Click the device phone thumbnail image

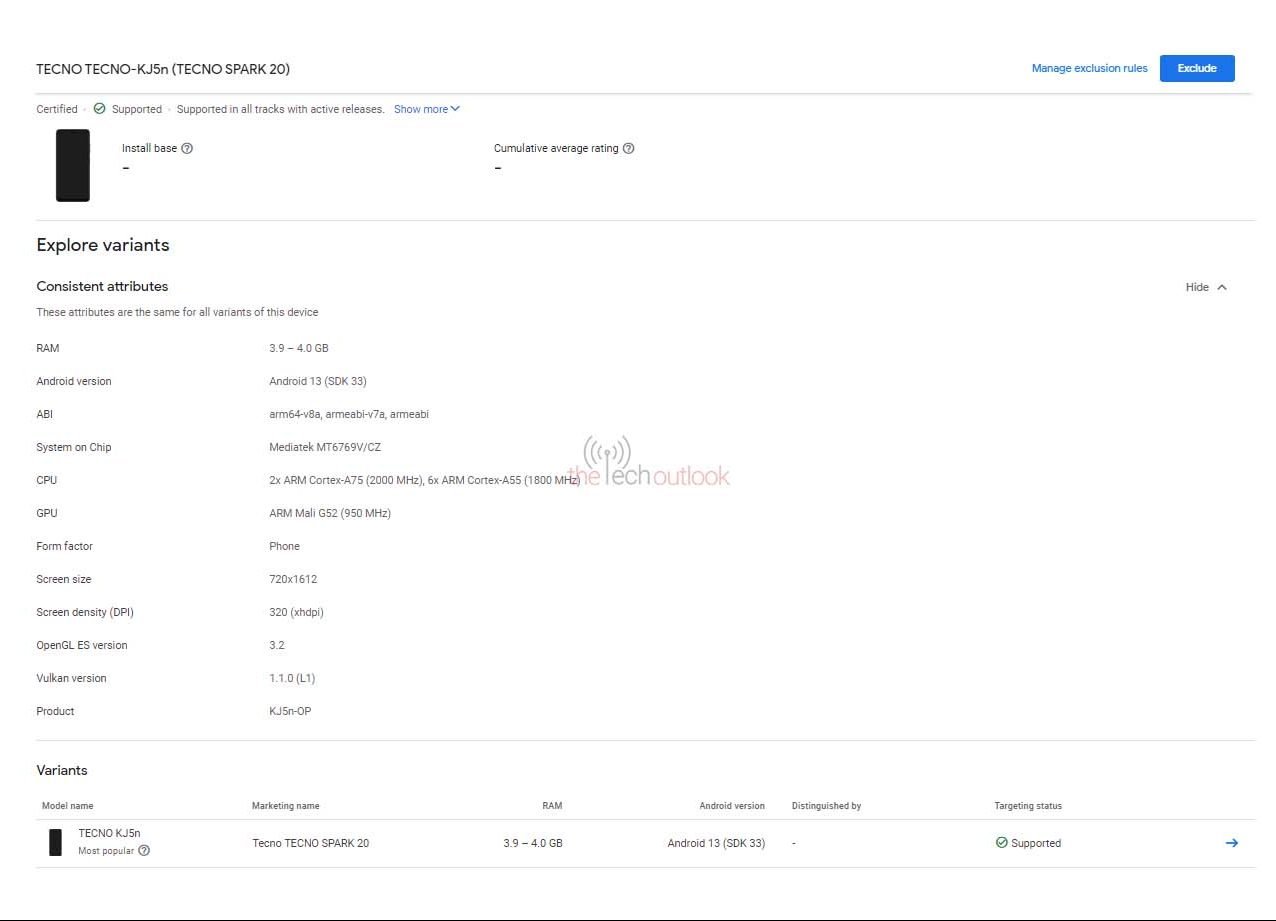(73, 165)
